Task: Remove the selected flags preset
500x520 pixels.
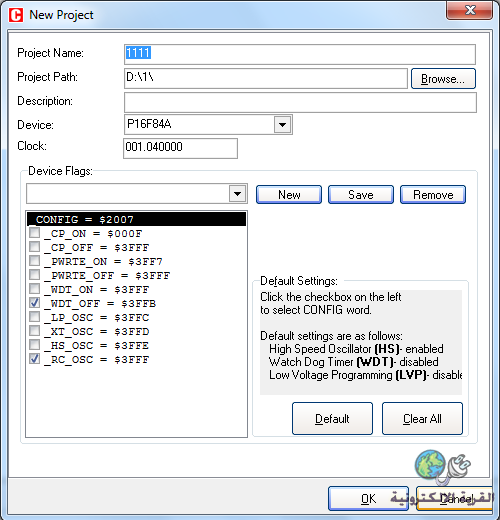Action: pos(433,194)
